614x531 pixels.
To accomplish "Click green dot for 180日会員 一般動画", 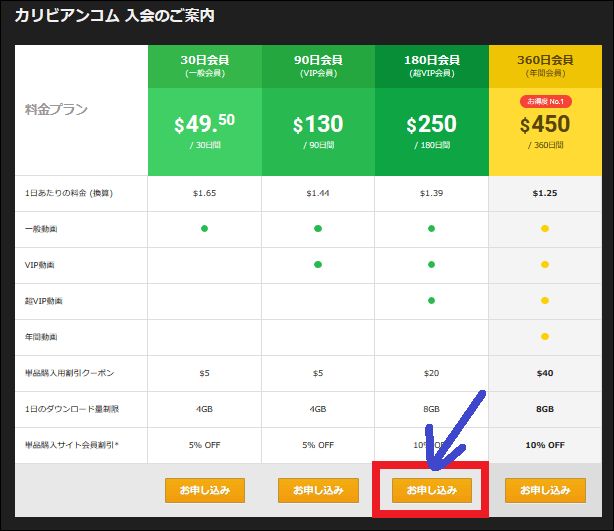I will [431, 229].
